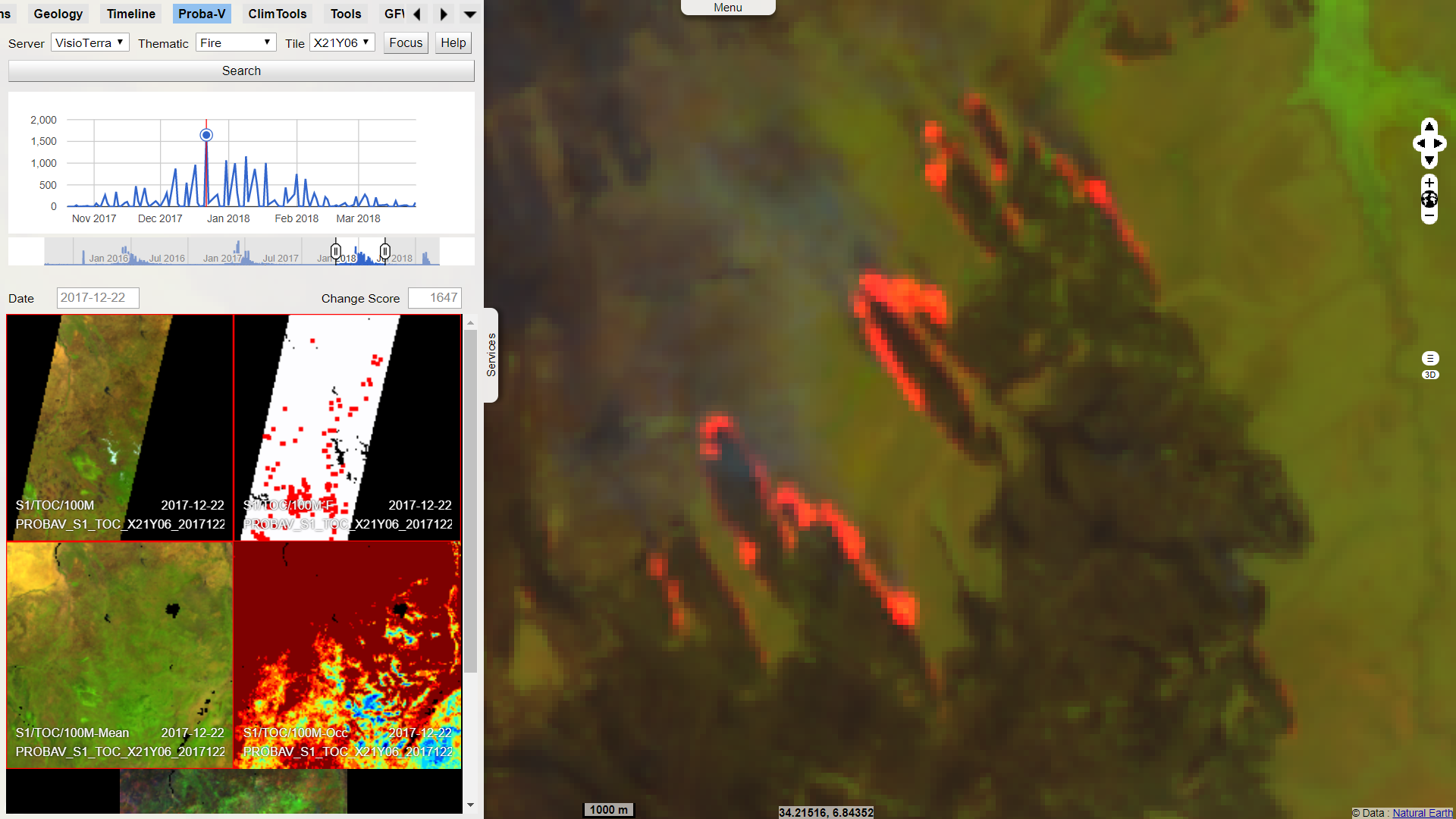Select the highlighted peak marker on the chart
The width and height of the screenshot is (1456, 819).
(x=206, y=135)
